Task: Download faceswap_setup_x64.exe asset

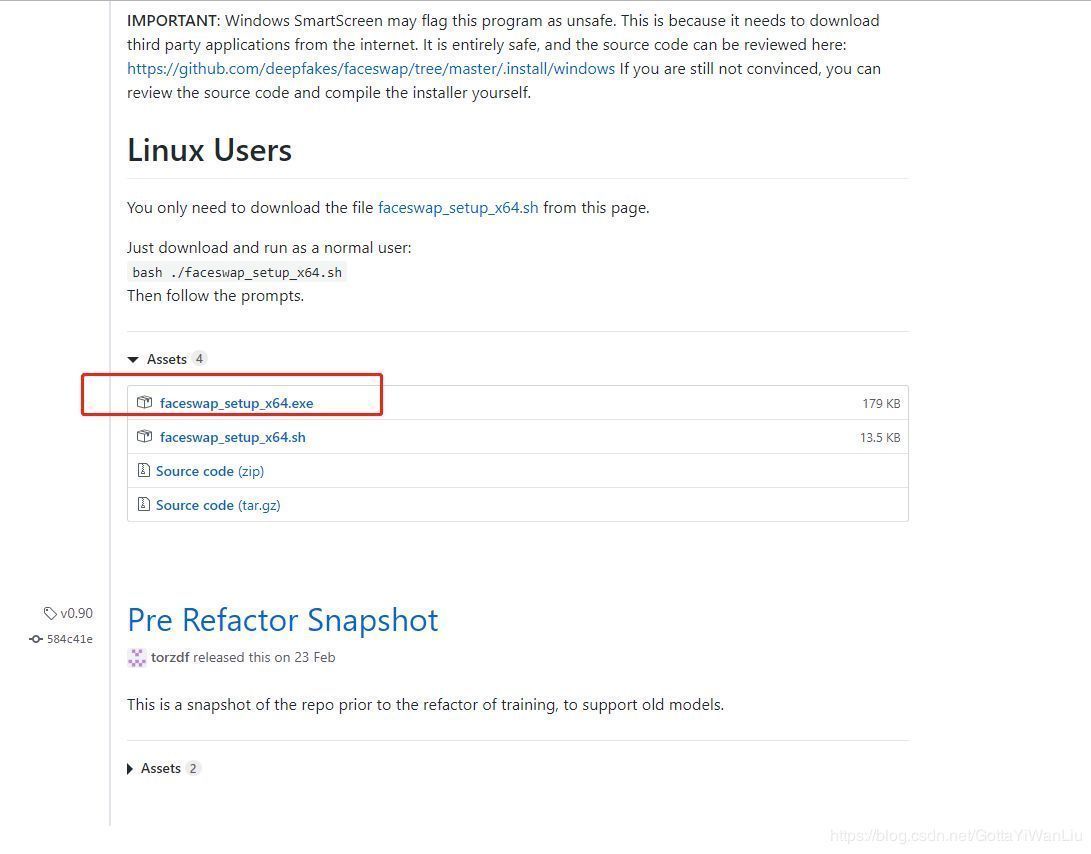Action: 236,403
